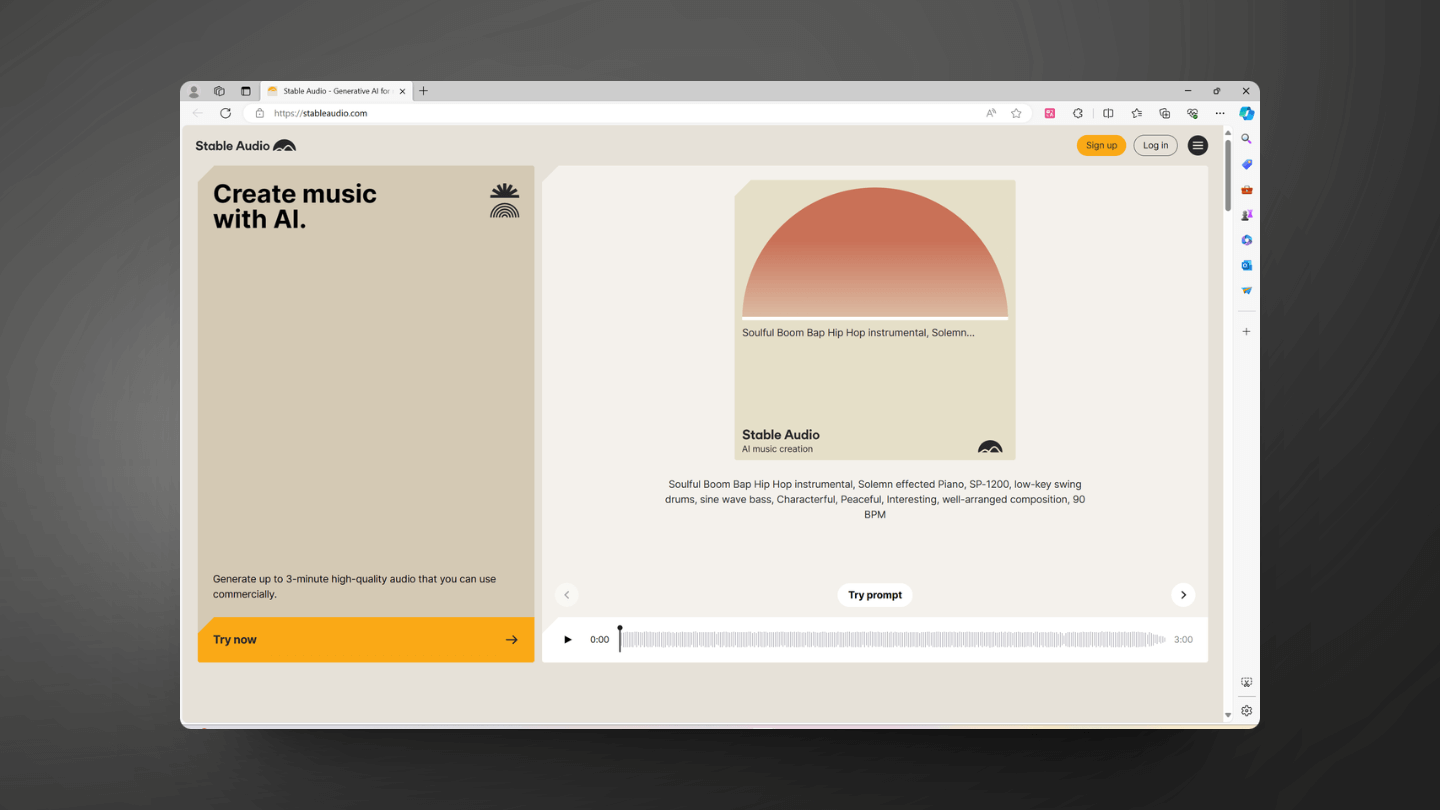The image size is (1440, 810).
Task: Open the tab actions menu icon
Action: pyautogui.click(x=245, y=91)
